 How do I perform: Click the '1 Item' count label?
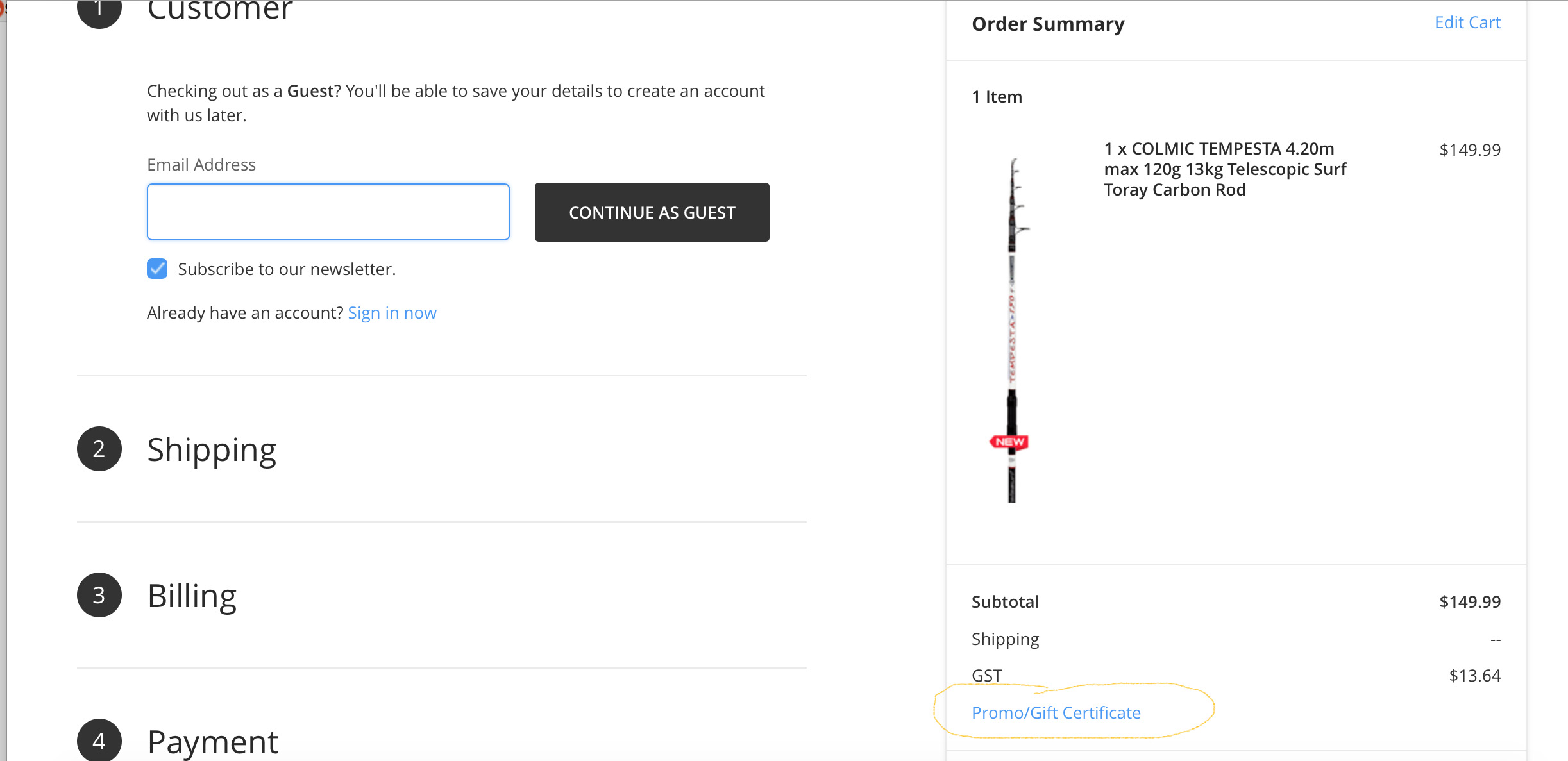pyautogui.click(x=997, y=97)
